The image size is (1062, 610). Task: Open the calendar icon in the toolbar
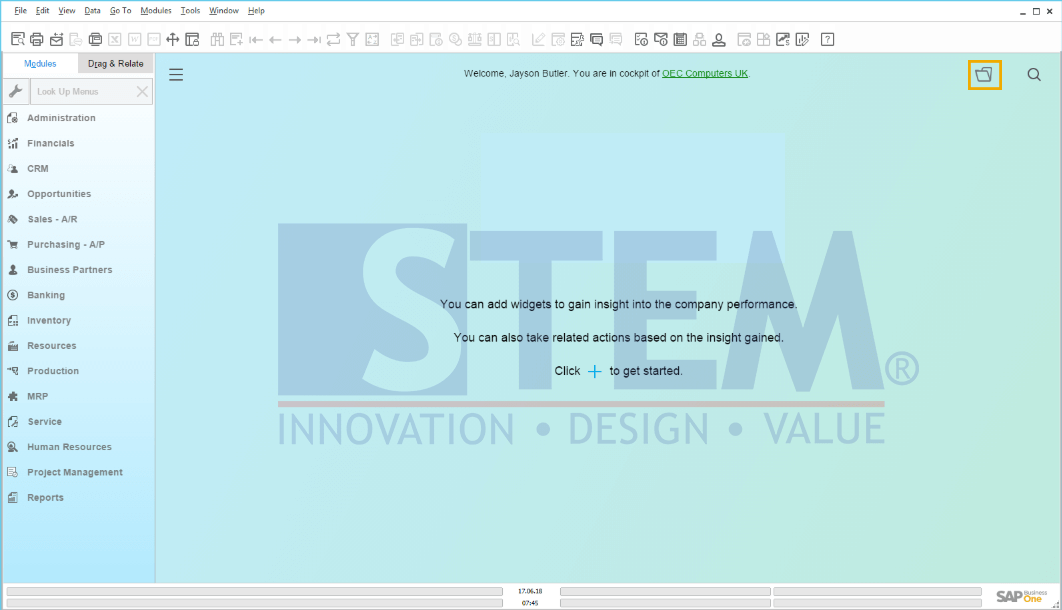tap(680, 39)
